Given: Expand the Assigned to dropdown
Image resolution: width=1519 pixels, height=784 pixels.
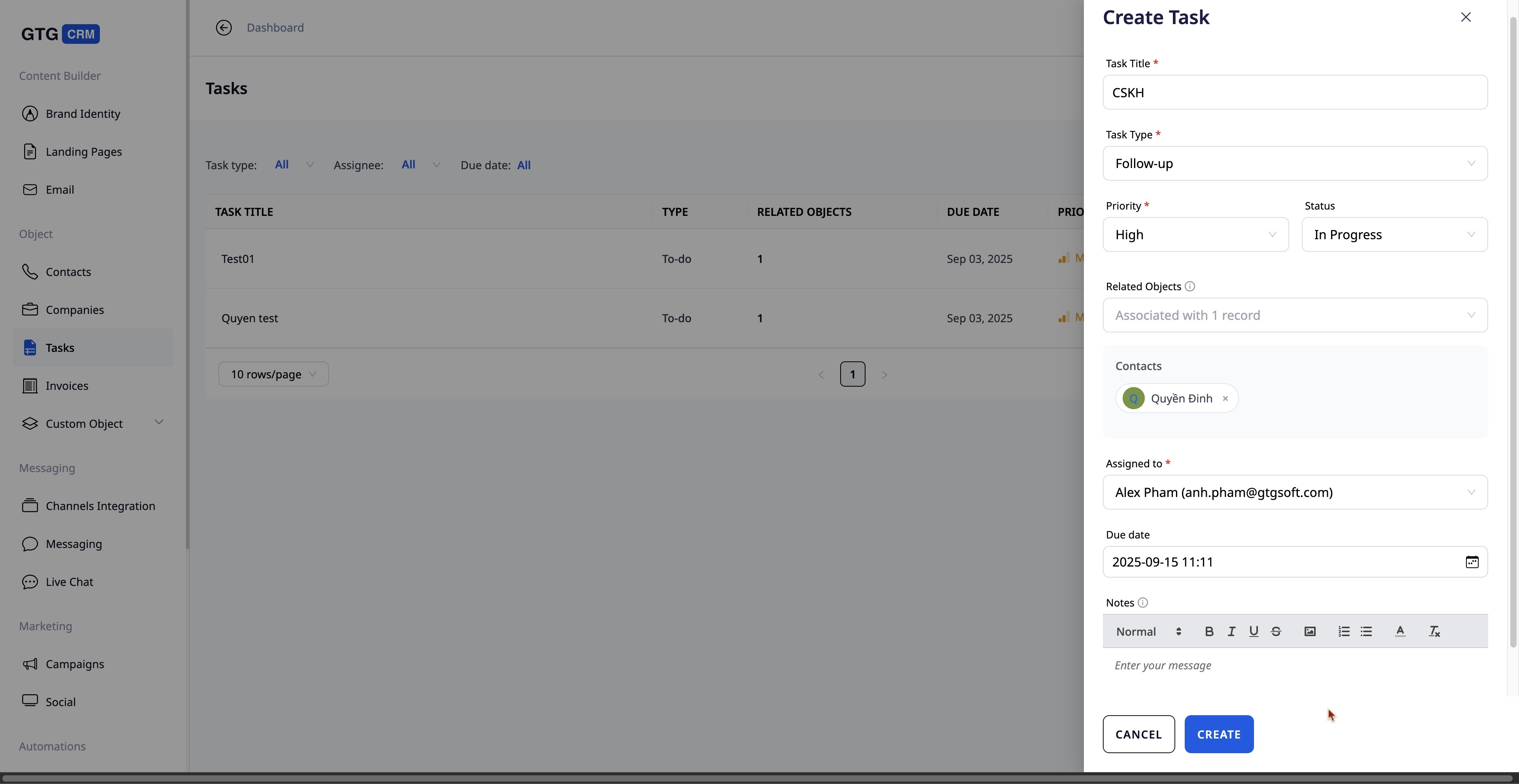Looking at the screenshot, I should (1295, 492).
